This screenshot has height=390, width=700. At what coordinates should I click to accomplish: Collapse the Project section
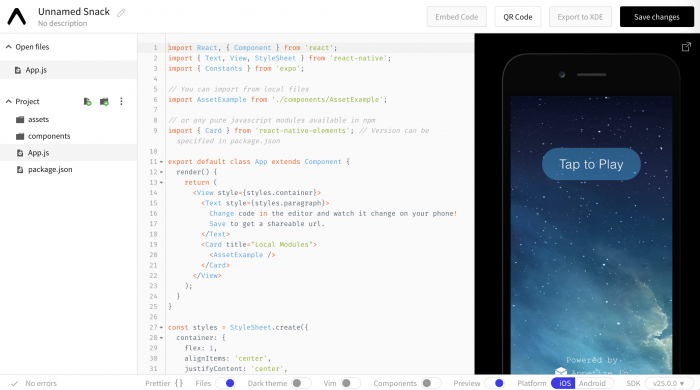pyautogui.click(x=8, y=102)
